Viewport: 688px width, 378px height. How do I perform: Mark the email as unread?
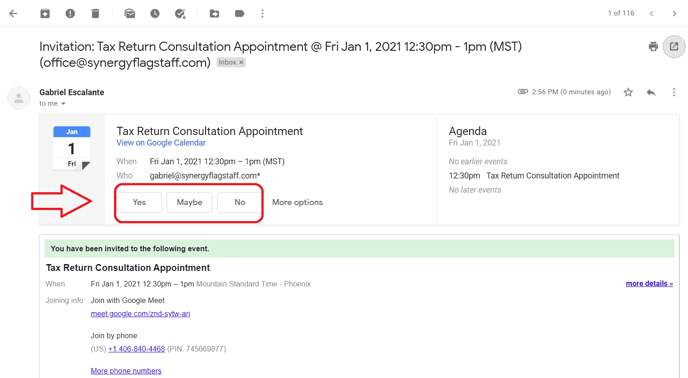click(x=130, y=14)
